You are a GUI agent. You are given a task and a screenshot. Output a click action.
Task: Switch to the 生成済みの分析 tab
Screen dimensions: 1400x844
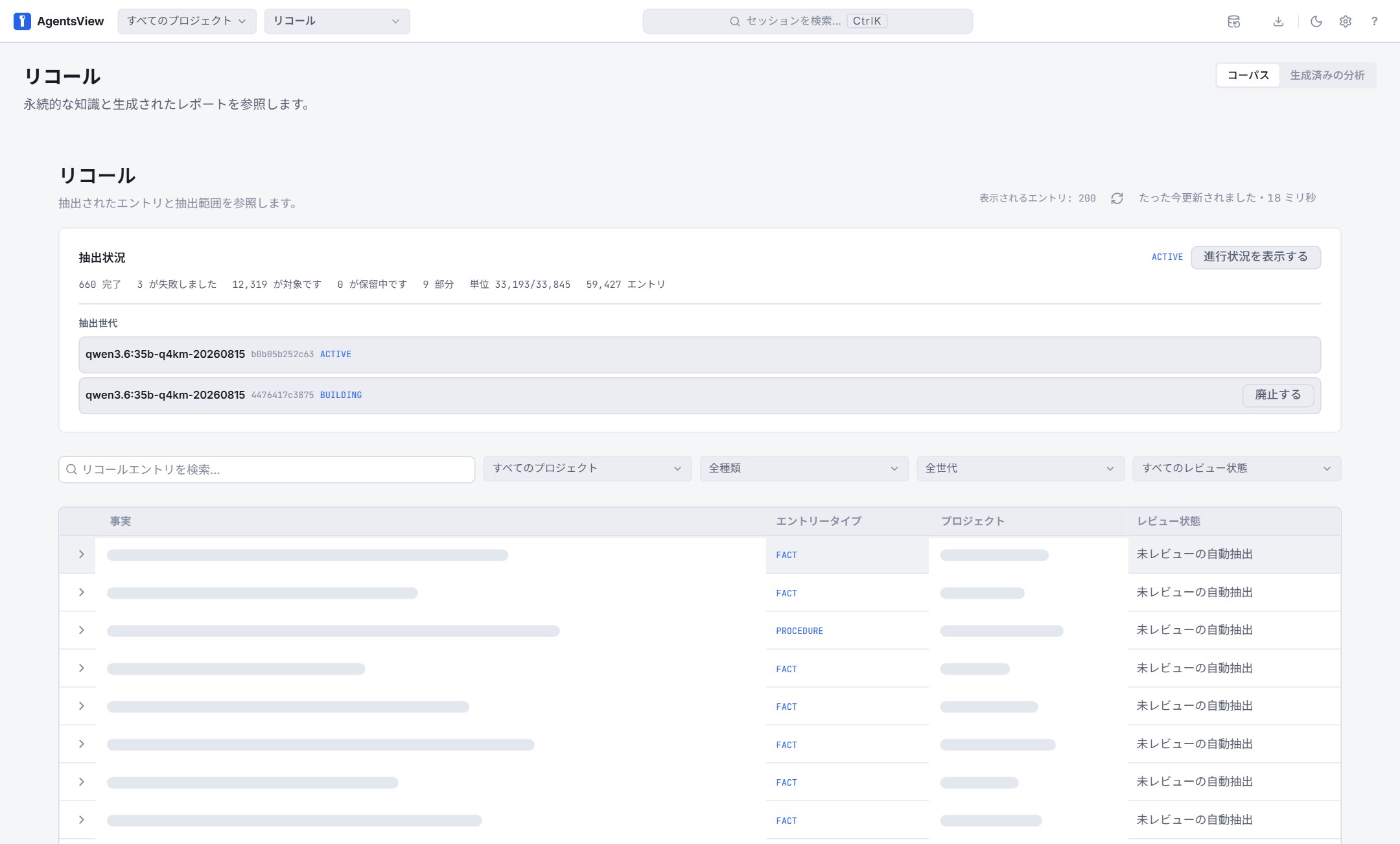coord(1327,75)
